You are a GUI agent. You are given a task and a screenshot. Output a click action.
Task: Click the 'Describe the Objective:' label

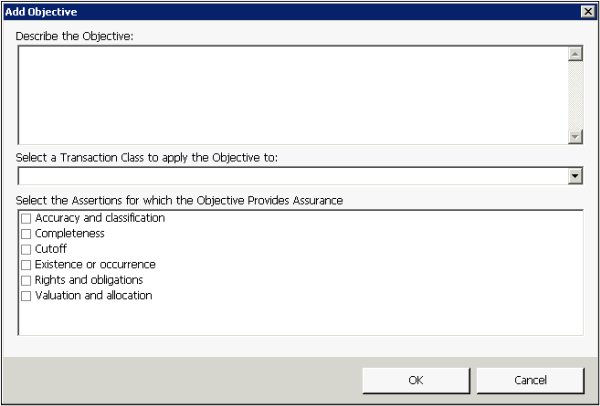(75, 36)
